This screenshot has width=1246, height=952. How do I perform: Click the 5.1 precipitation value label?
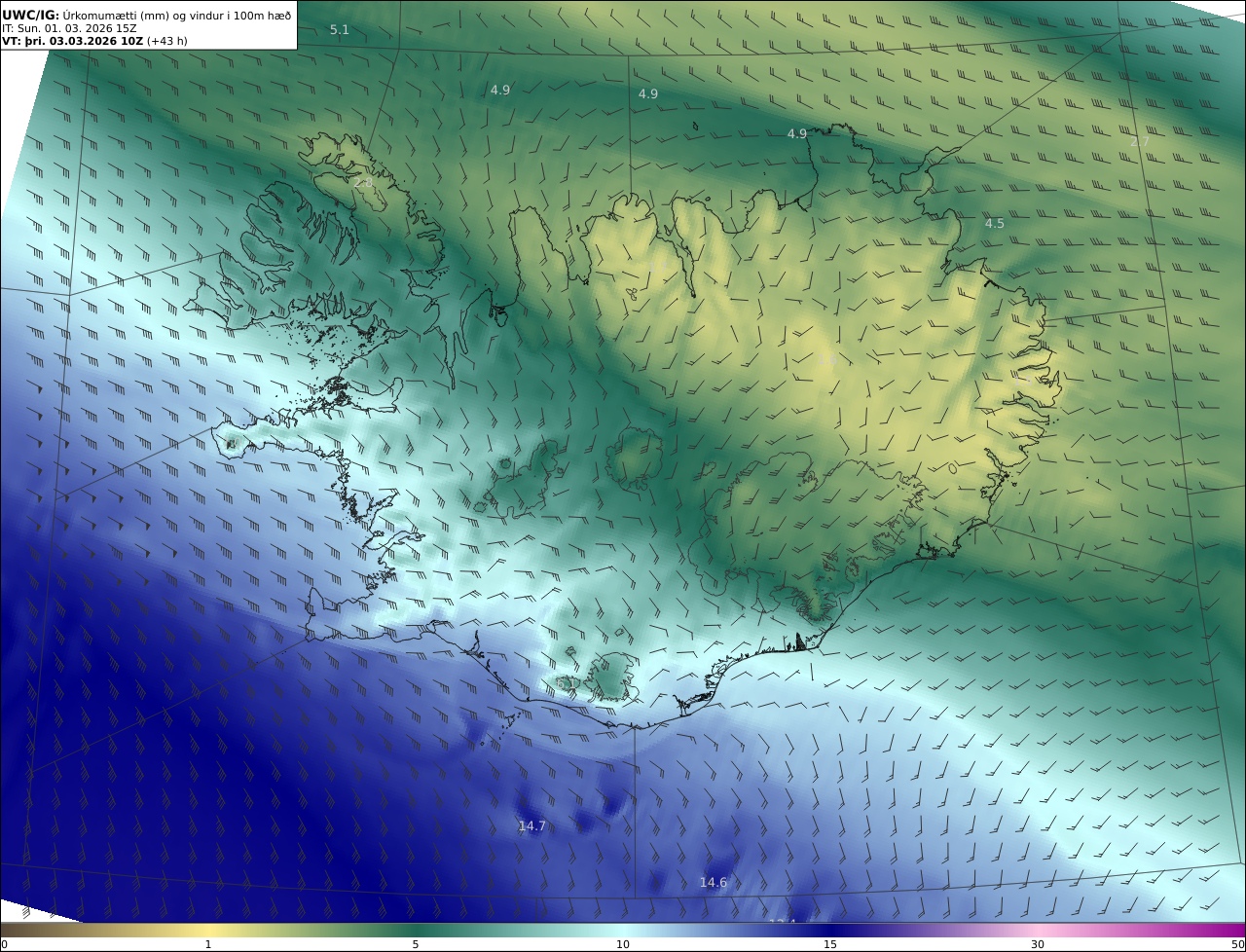coord(339,30)
